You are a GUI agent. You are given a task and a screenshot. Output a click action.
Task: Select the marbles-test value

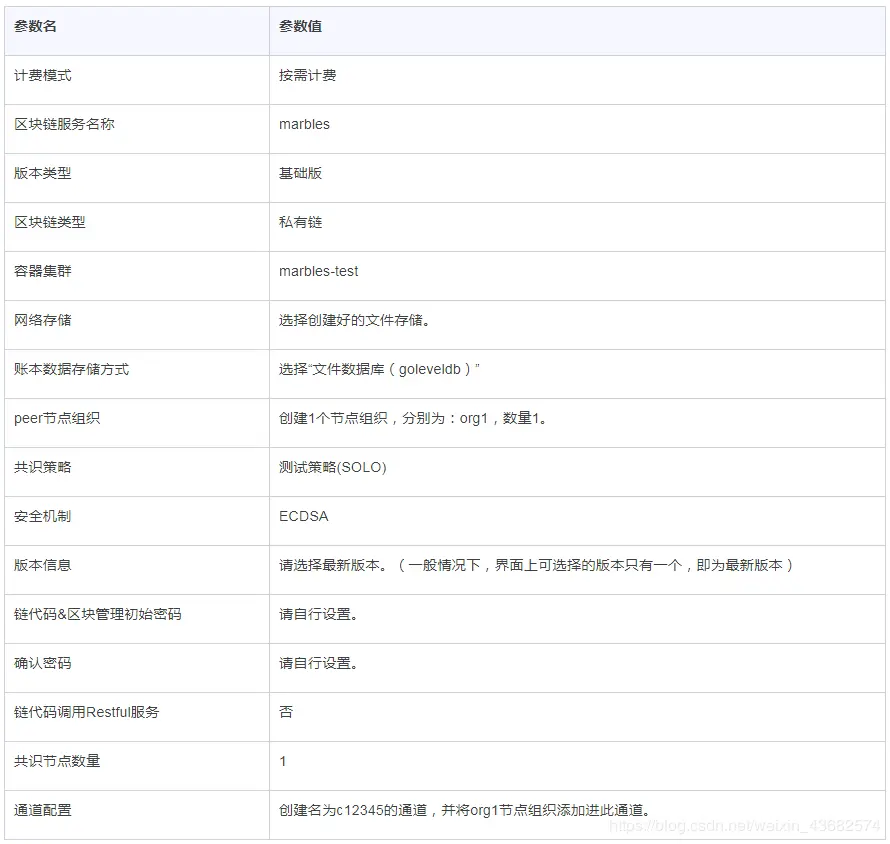click(318, 271)
